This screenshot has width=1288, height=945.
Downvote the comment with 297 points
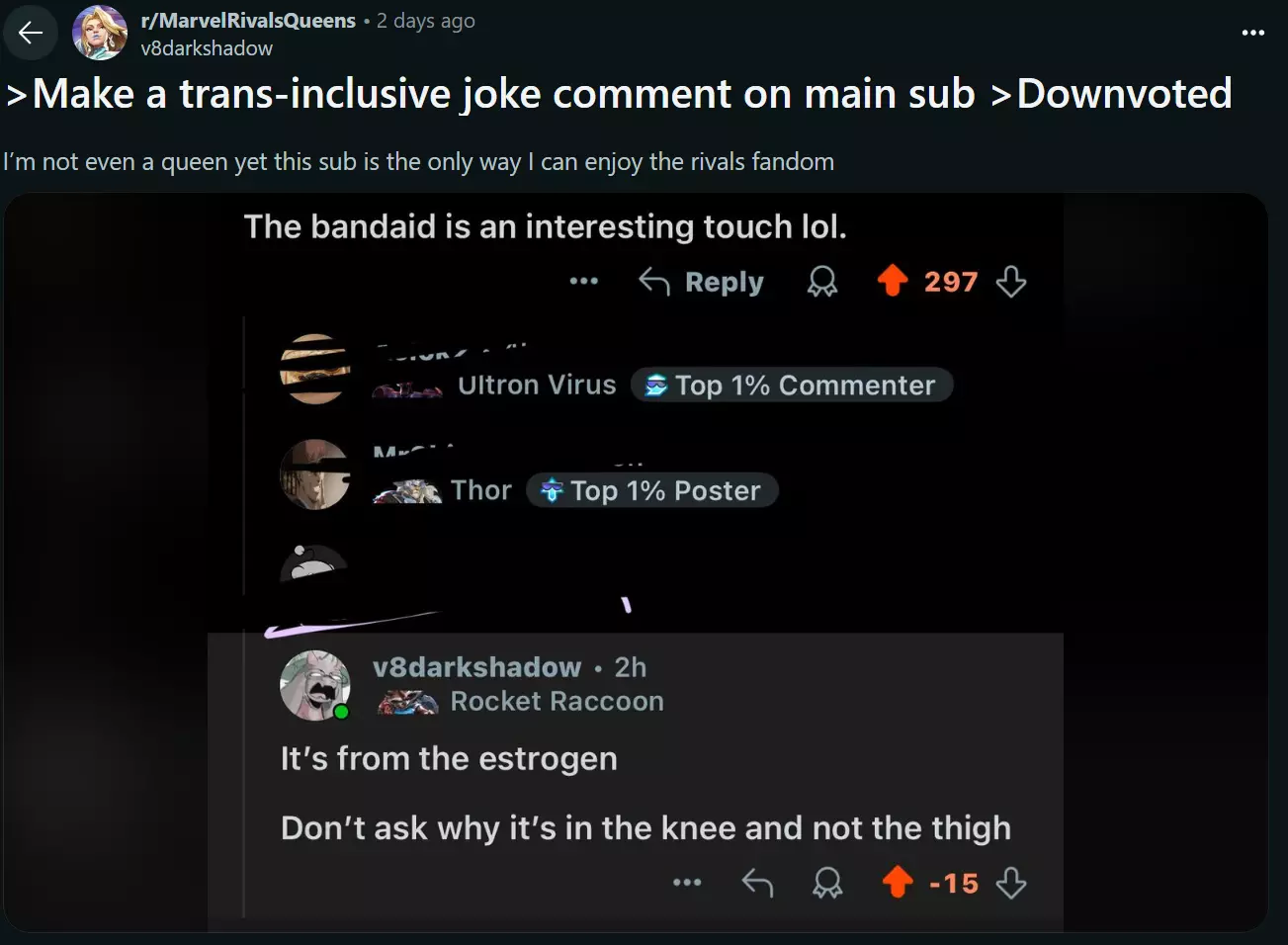point(1011,282)
